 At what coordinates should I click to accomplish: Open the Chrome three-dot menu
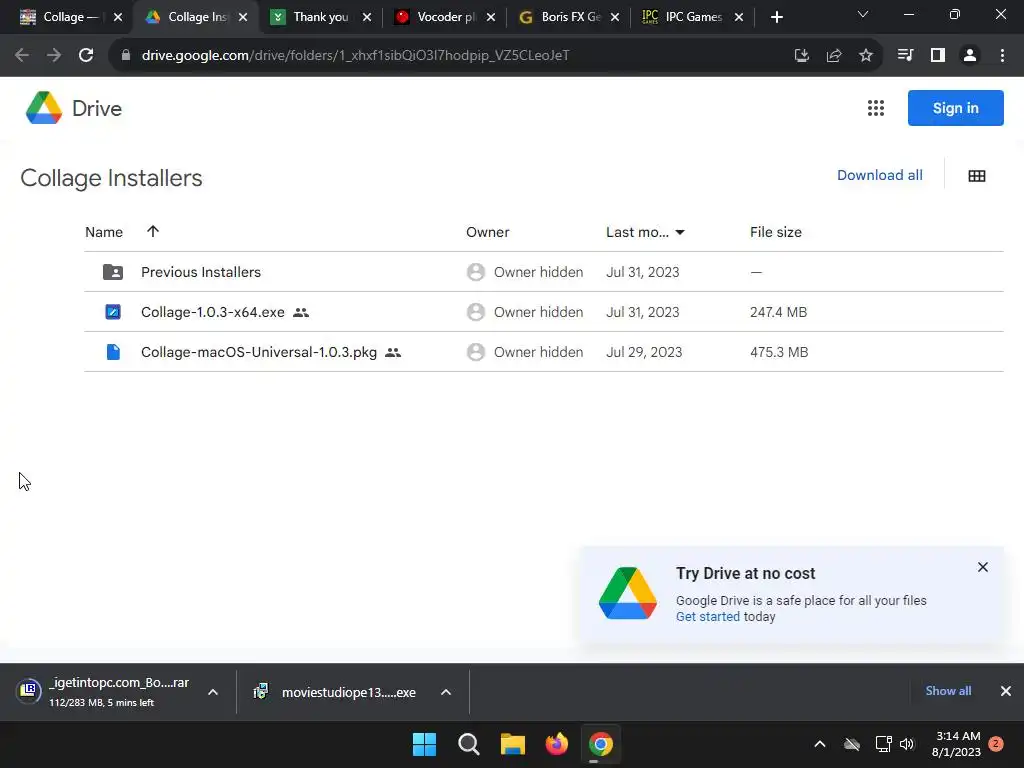click(x=1002, y=56)
